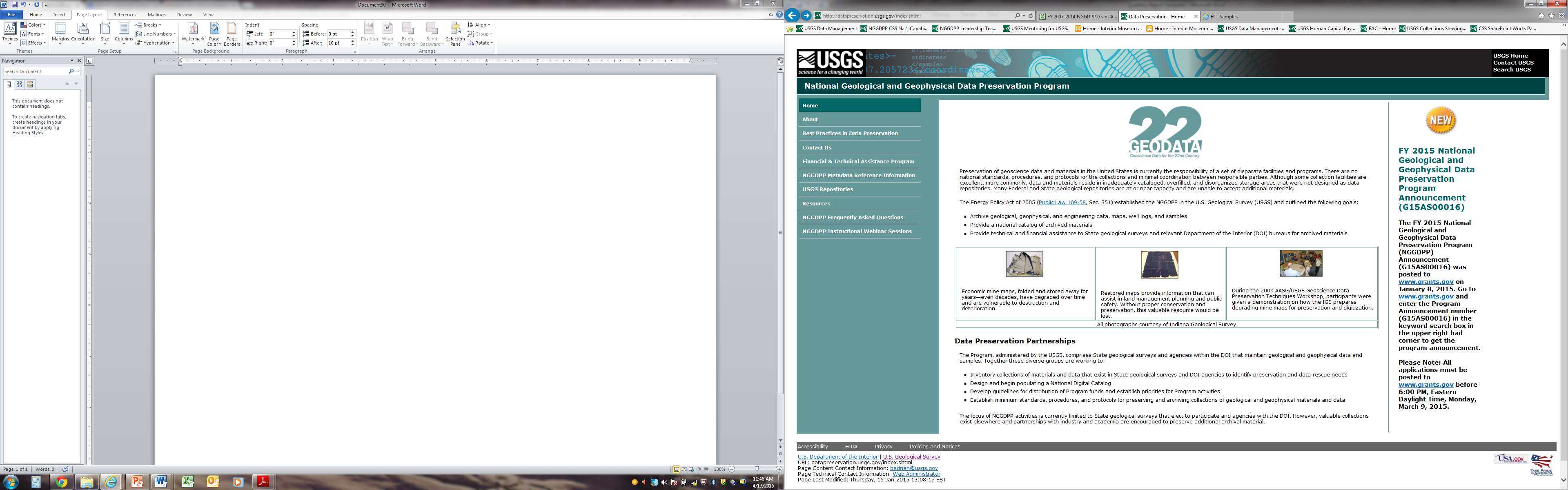The width and height of the screenshot is (1568, 490).
Task: Open the Public Law 109-58 link
Action: (1062, 202)
